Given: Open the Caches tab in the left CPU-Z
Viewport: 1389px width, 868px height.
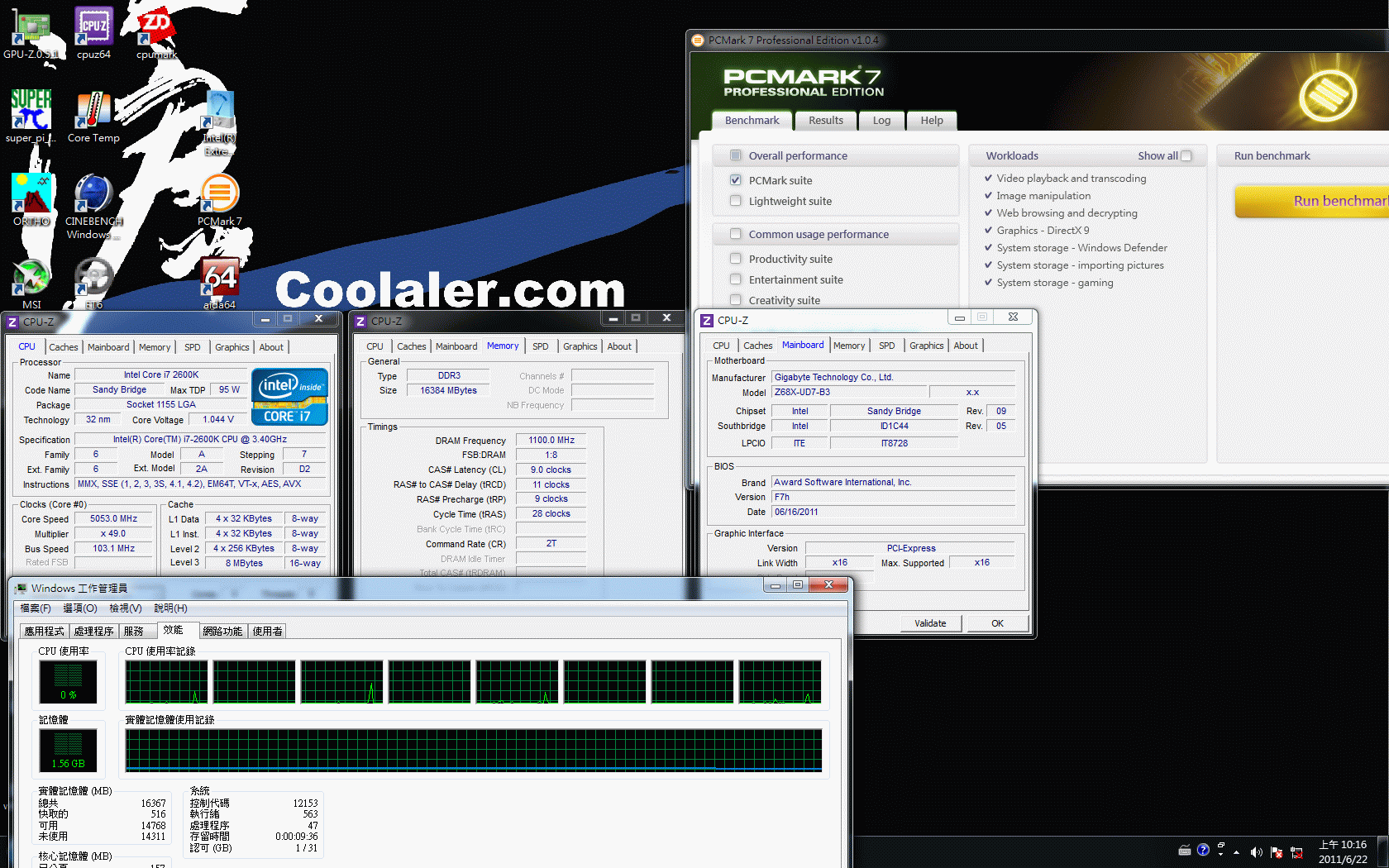Looking at the screenshot, I should point(64,347).
